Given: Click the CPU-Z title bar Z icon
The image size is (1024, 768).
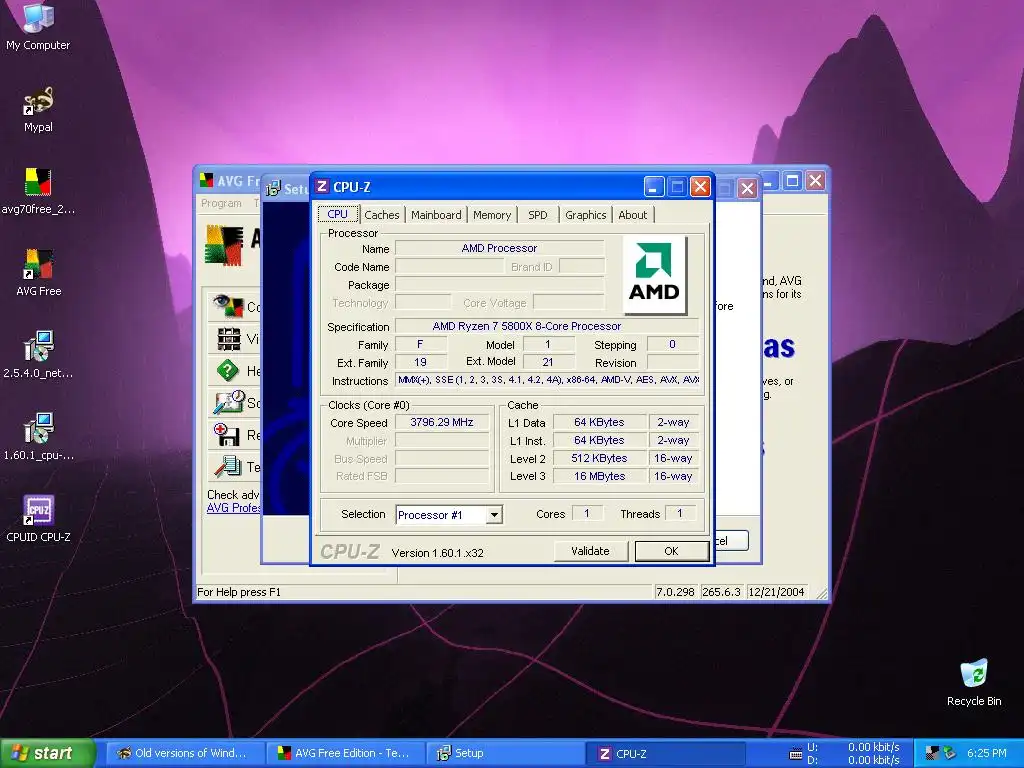Looking at the screenshot, I should tap(322, 187).
